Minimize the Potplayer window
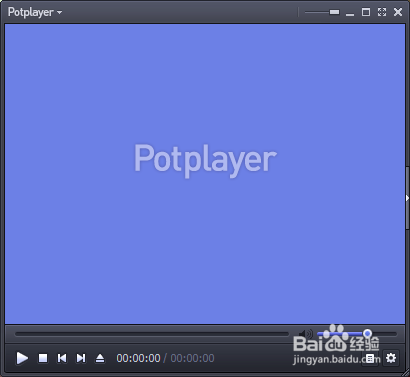Image resolution: width=410 pixels, height=377 pixels. coord(350,13)
